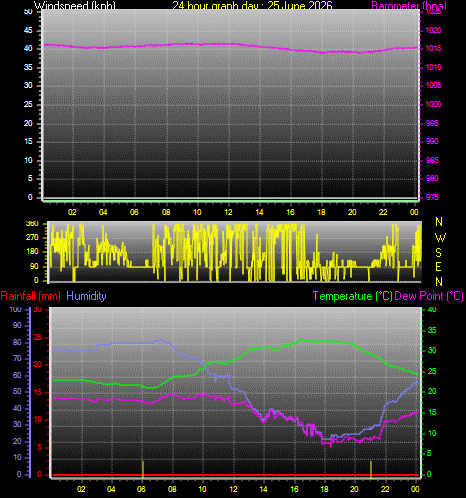Click the red 30 on rainfall axis

click(38, 310)
